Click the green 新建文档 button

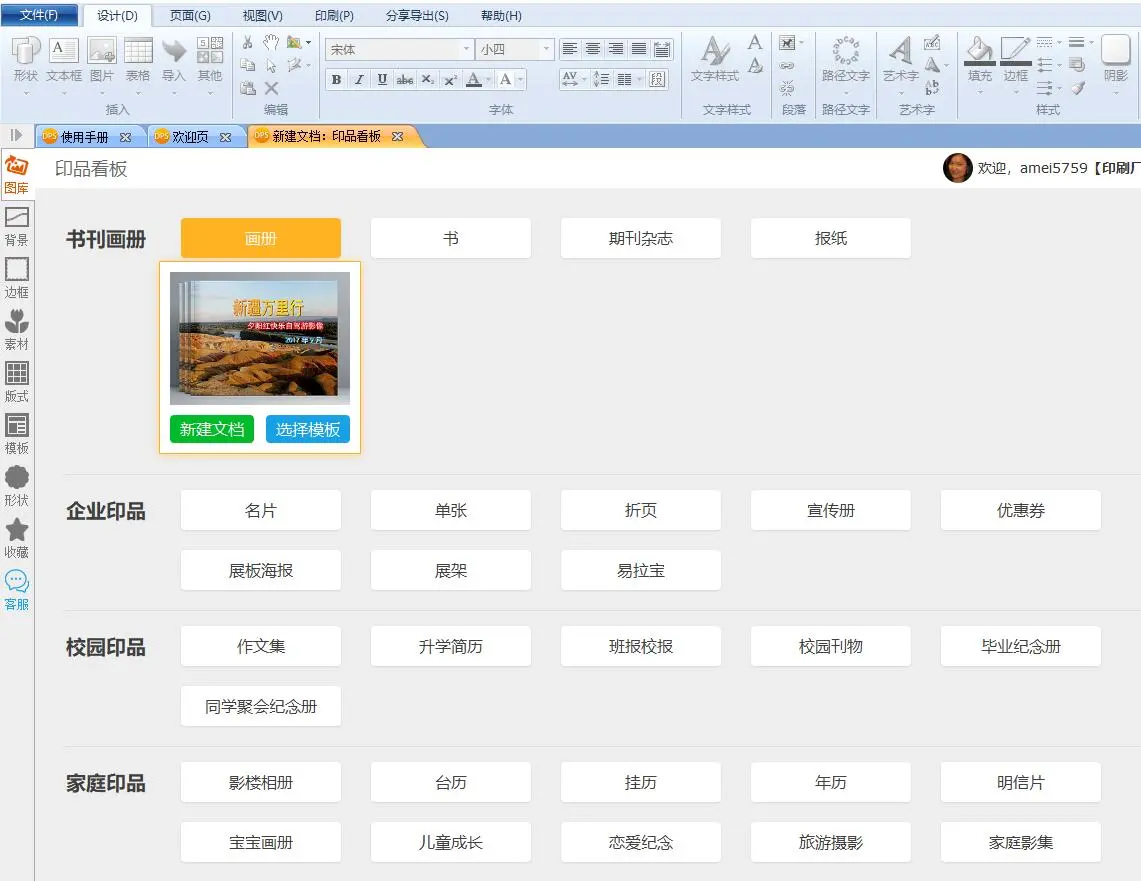tap(212, 429)
